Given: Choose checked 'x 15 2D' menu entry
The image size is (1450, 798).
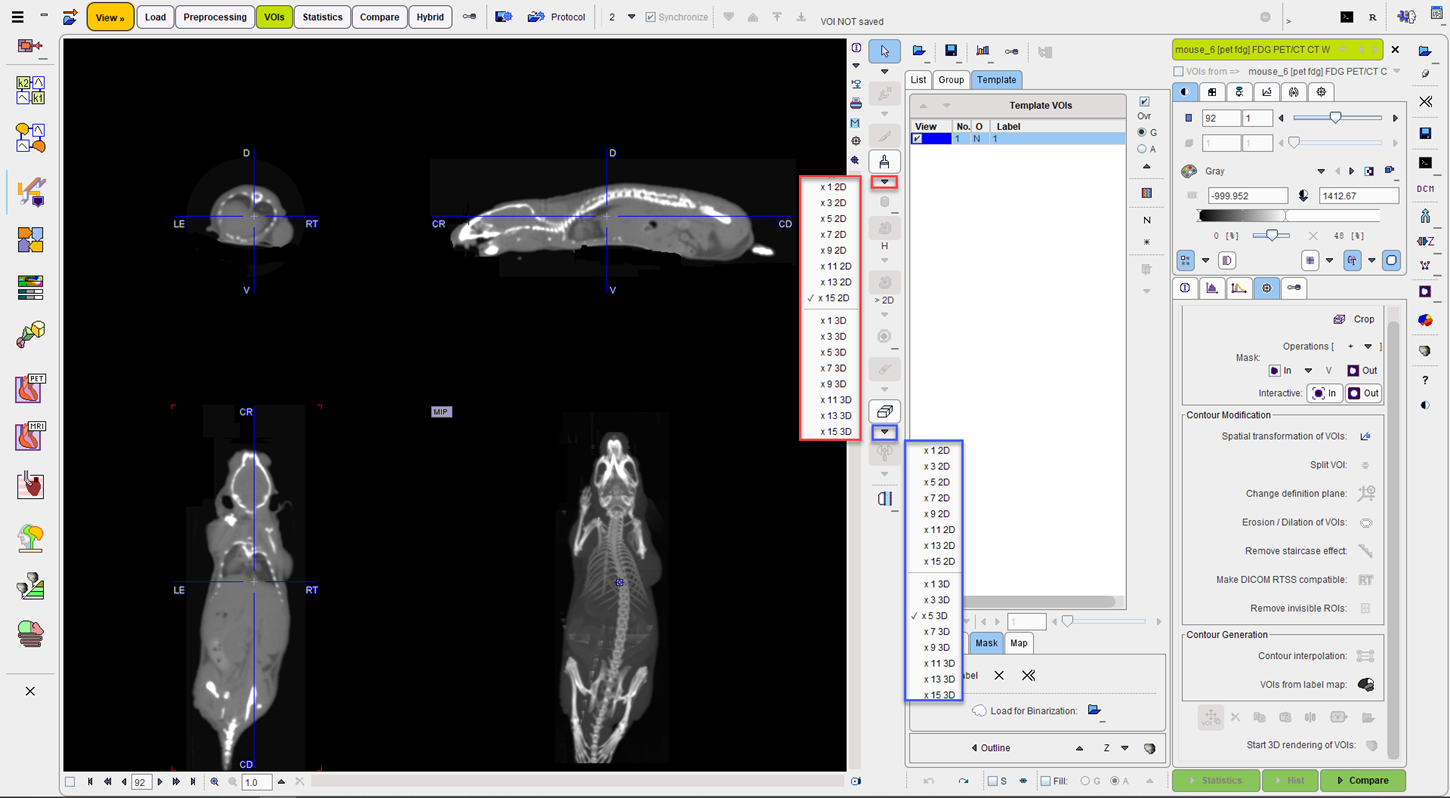Looking at the screenshot, I should [x=829, y=298].
